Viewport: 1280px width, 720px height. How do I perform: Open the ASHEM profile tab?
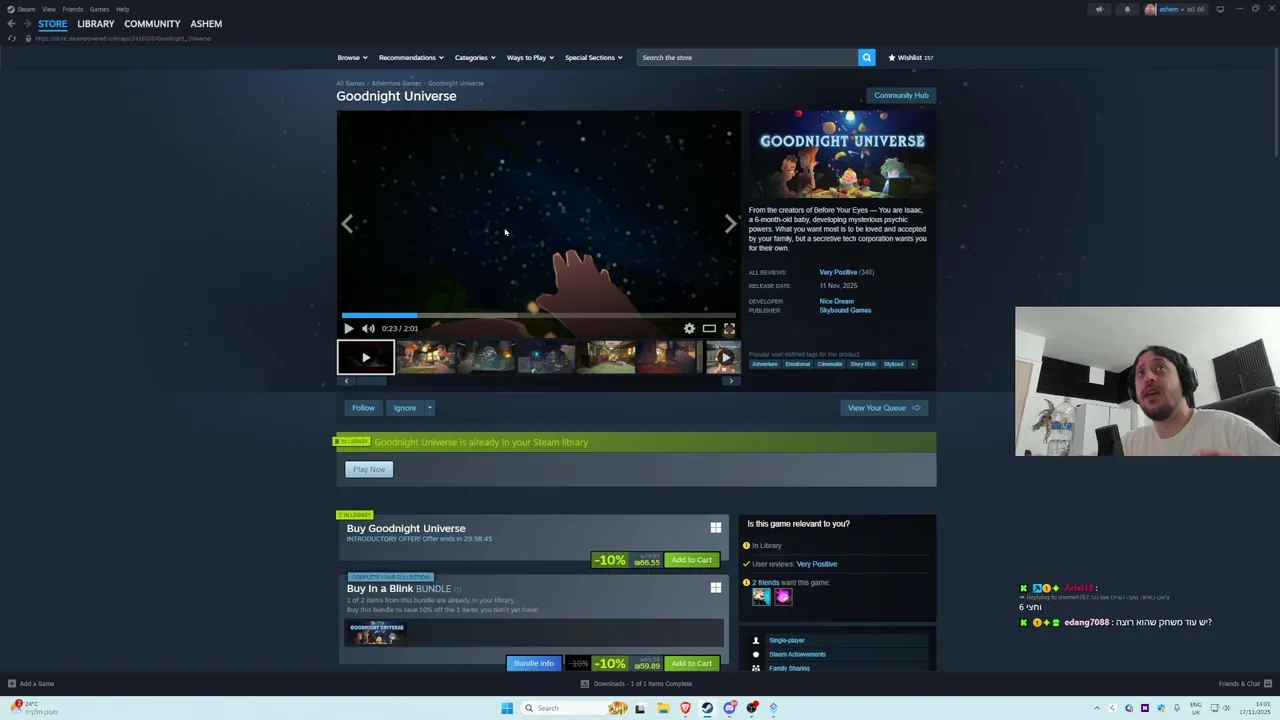206,24
